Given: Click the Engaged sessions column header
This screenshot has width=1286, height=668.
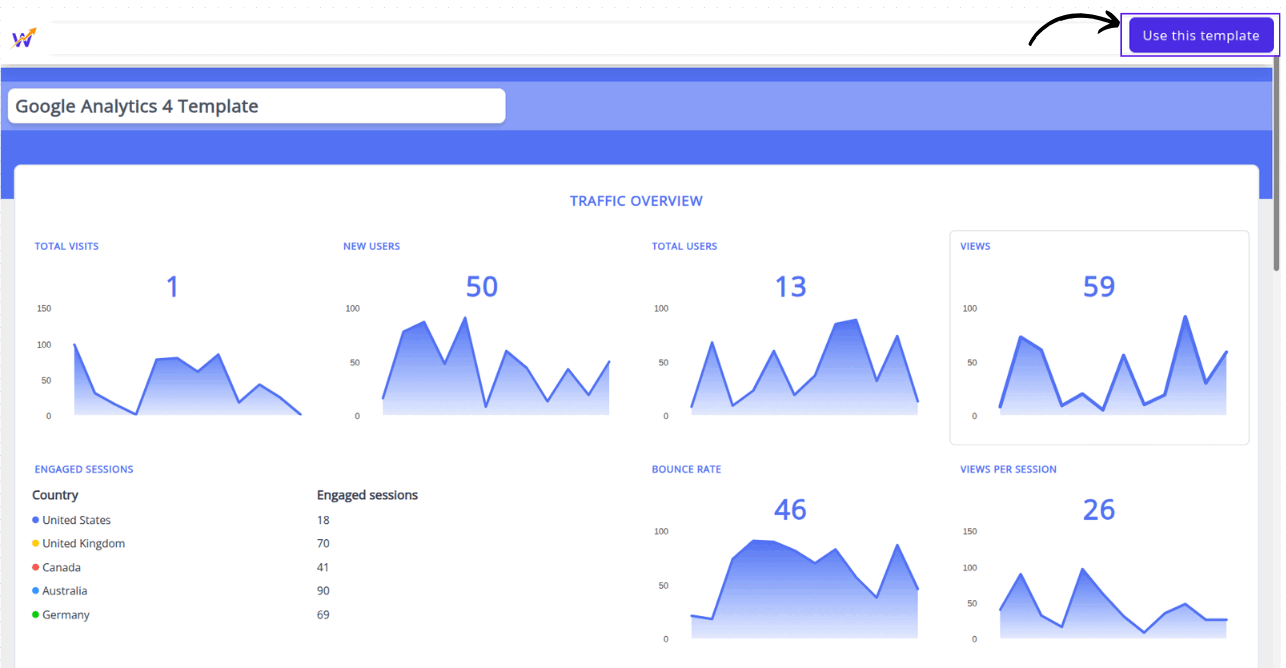Looking at the screenshot, I should point(367,495).
